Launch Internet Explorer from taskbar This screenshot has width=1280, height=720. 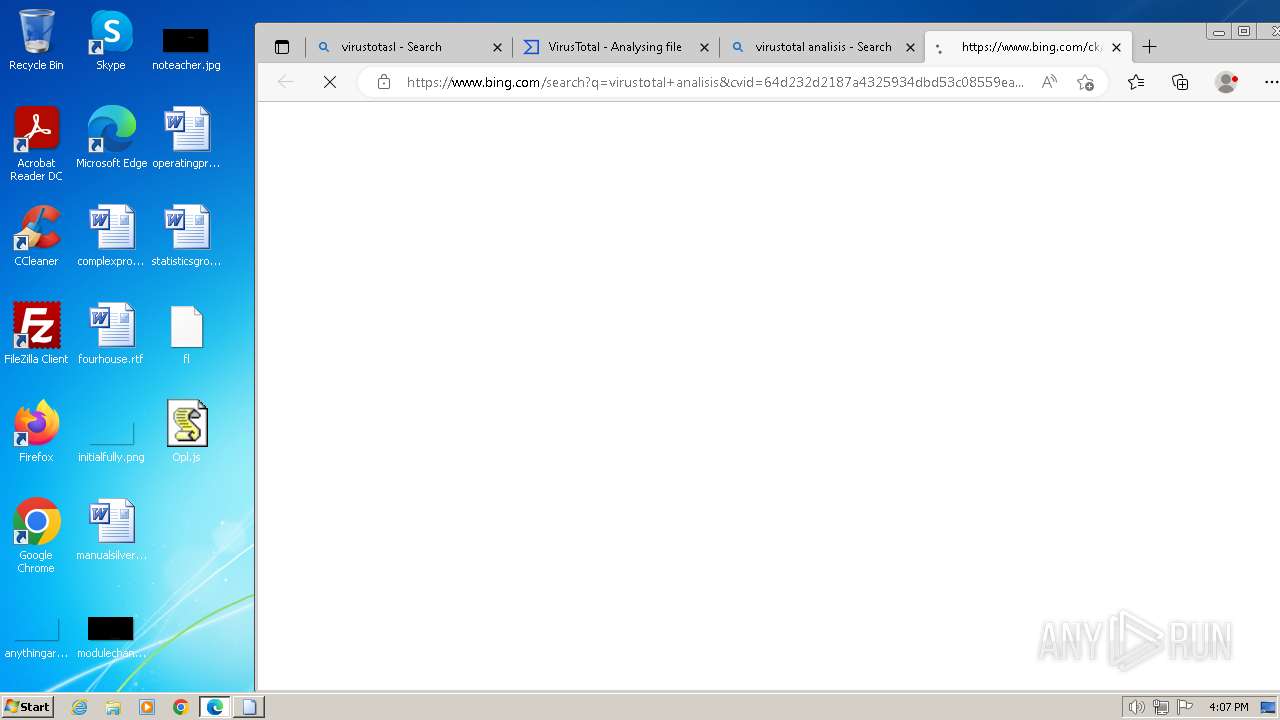pyautogui.click(x=80, y=707)
